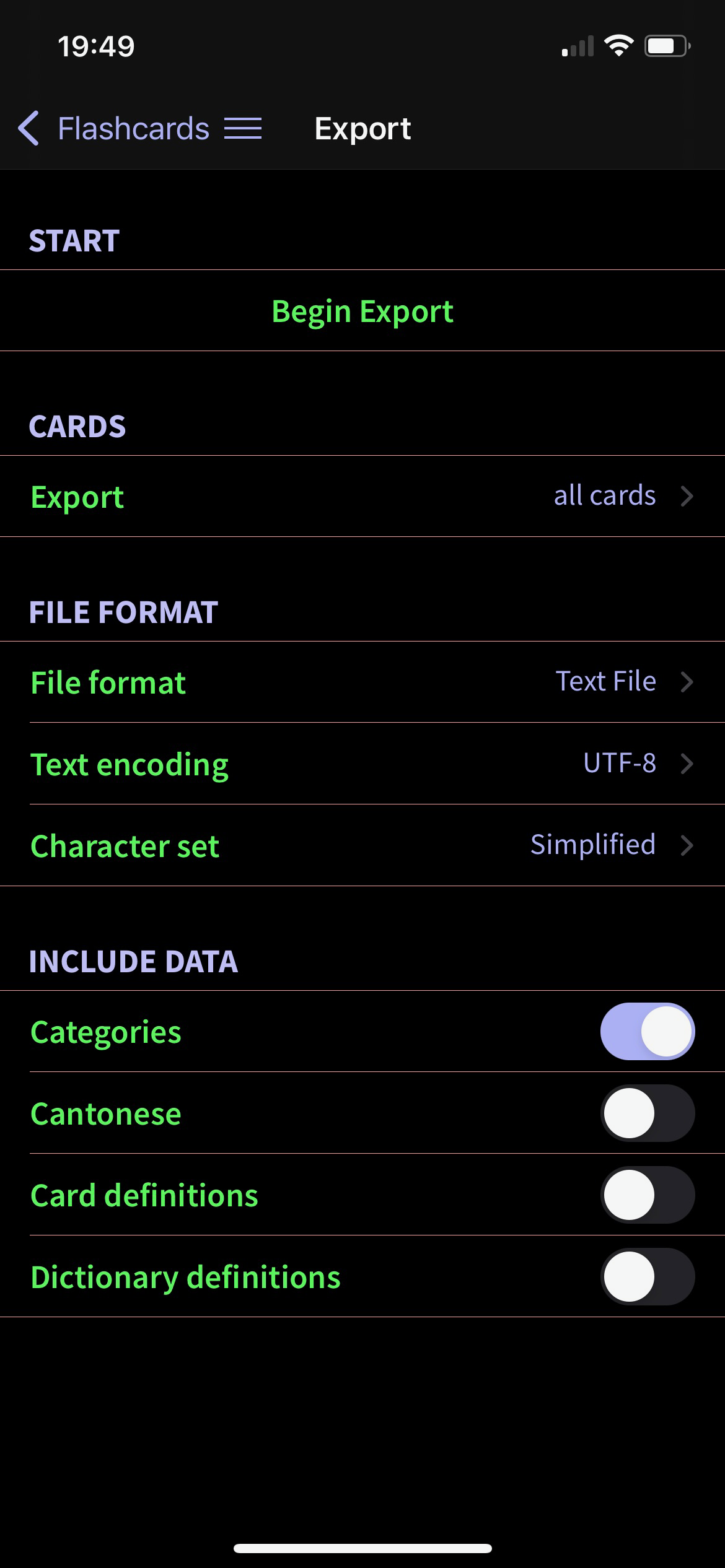Enable the Cantonese toggle
The image size is (725, 1568).
pyautogui.click(x=647, y=1113)
